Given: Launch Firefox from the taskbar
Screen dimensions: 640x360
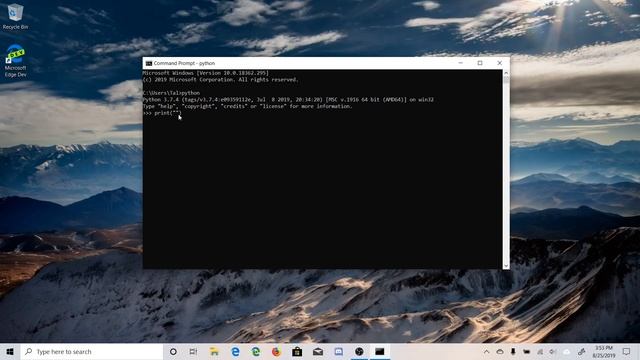Looking at the screenshot, I should tap(276, 351).
